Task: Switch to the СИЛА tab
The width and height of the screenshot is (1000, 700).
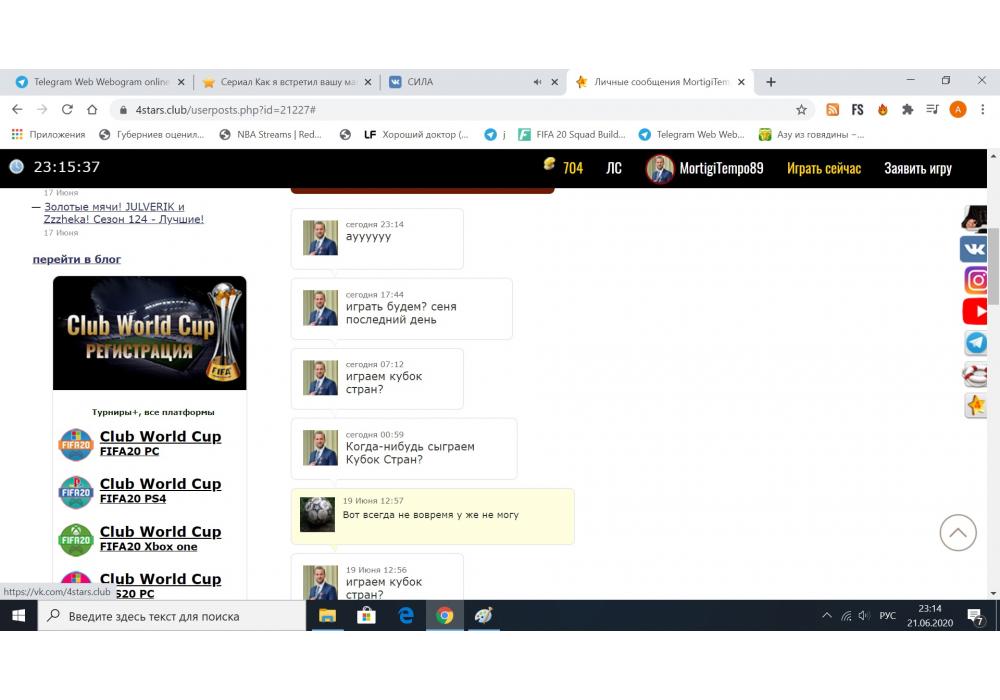Action: pyautogui.click(x=460, y=82)
